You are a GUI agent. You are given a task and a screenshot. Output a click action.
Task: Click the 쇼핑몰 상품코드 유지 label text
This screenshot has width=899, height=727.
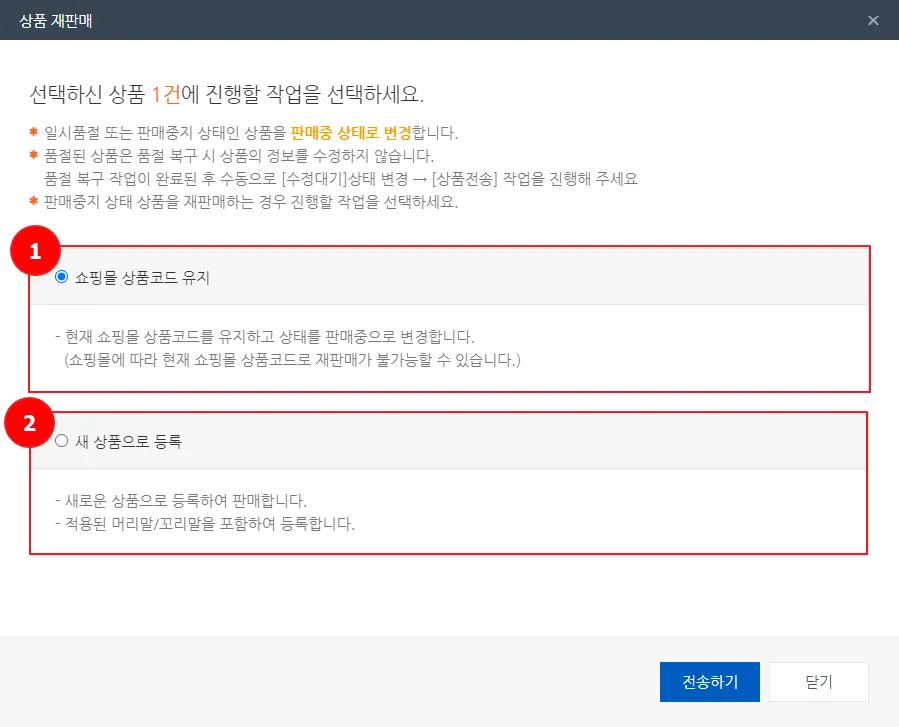tap(142, 278)
